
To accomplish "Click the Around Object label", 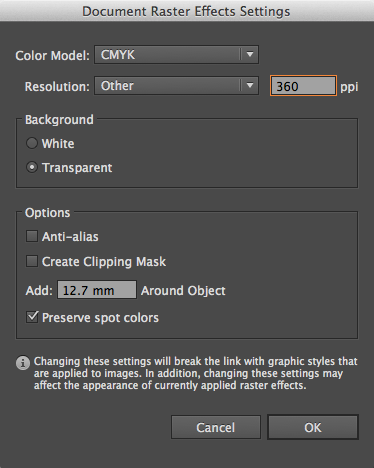I will [x=183, y=291].
